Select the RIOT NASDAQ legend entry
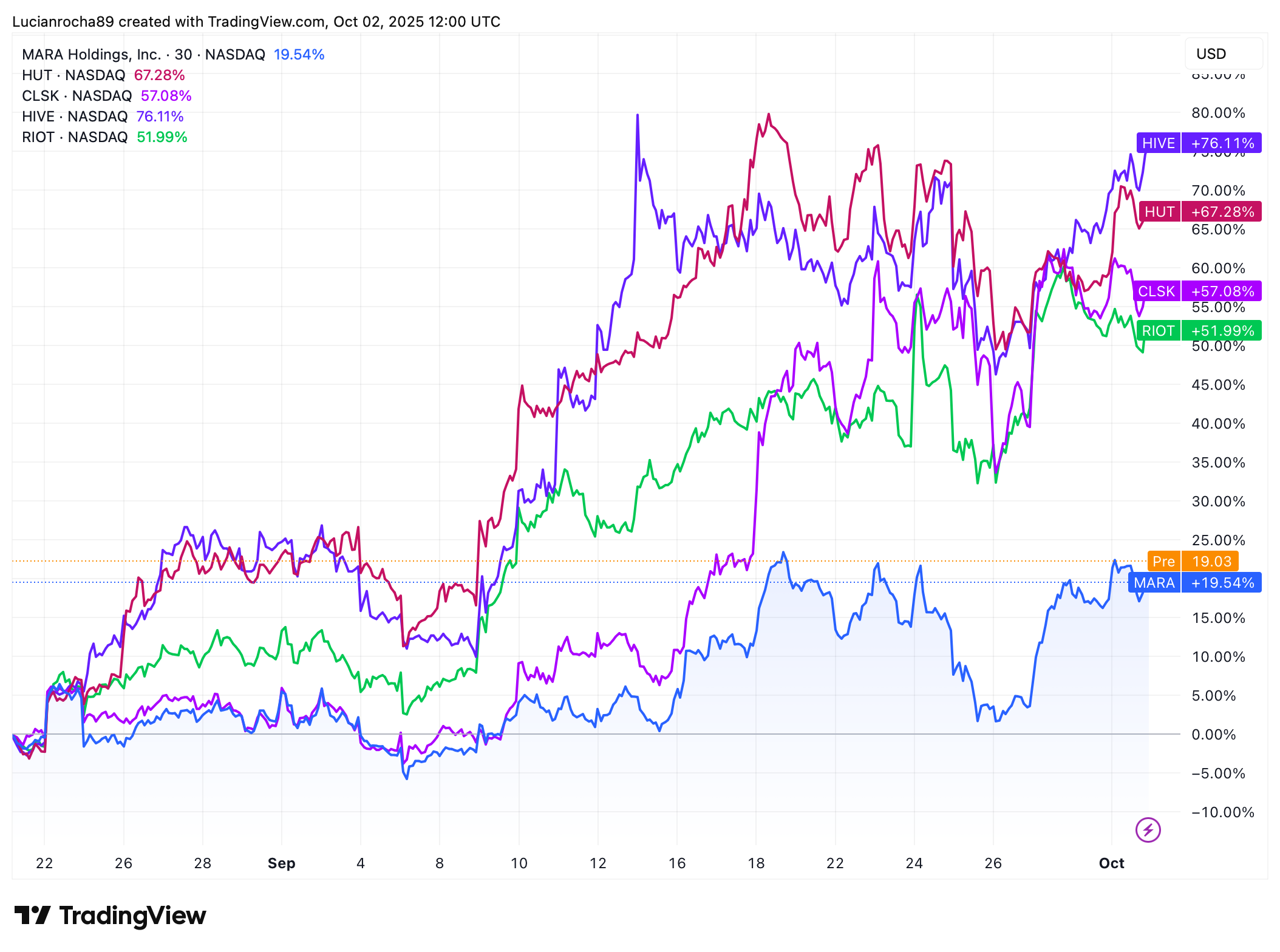Image resolution: width=1280 pixels, height=952 pixels. (75, 137)
